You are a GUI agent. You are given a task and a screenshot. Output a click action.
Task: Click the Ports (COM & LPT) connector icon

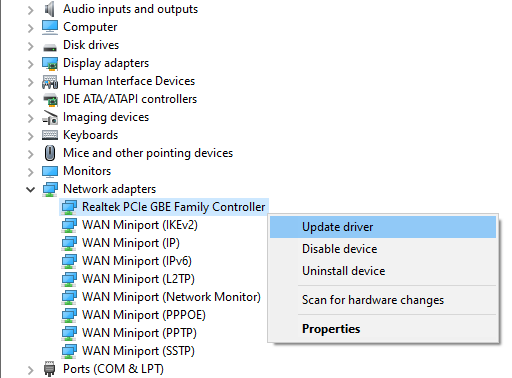click(x=50, y=369)
